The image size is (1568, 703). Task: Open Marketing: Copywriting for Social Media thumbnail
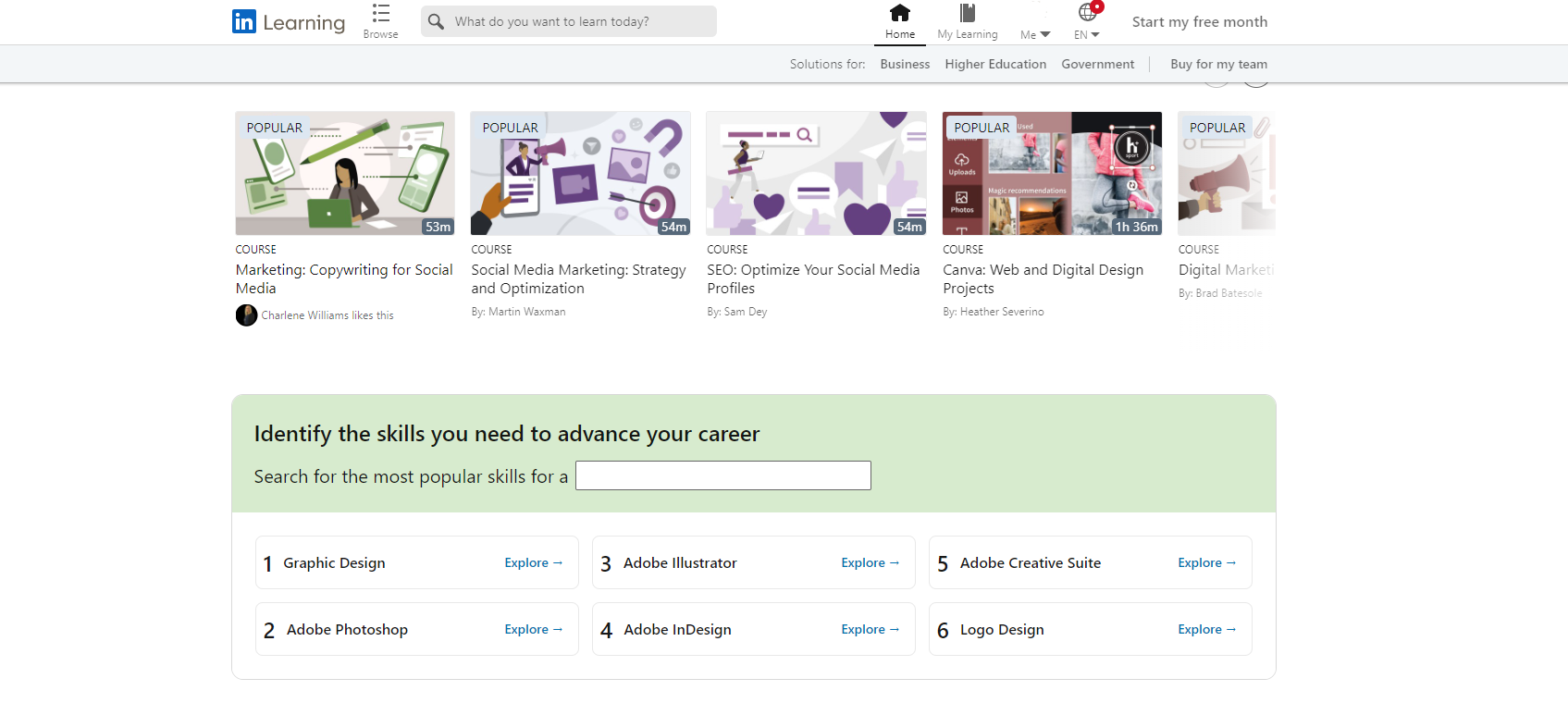pyautogui.click(x=345, y=173)
